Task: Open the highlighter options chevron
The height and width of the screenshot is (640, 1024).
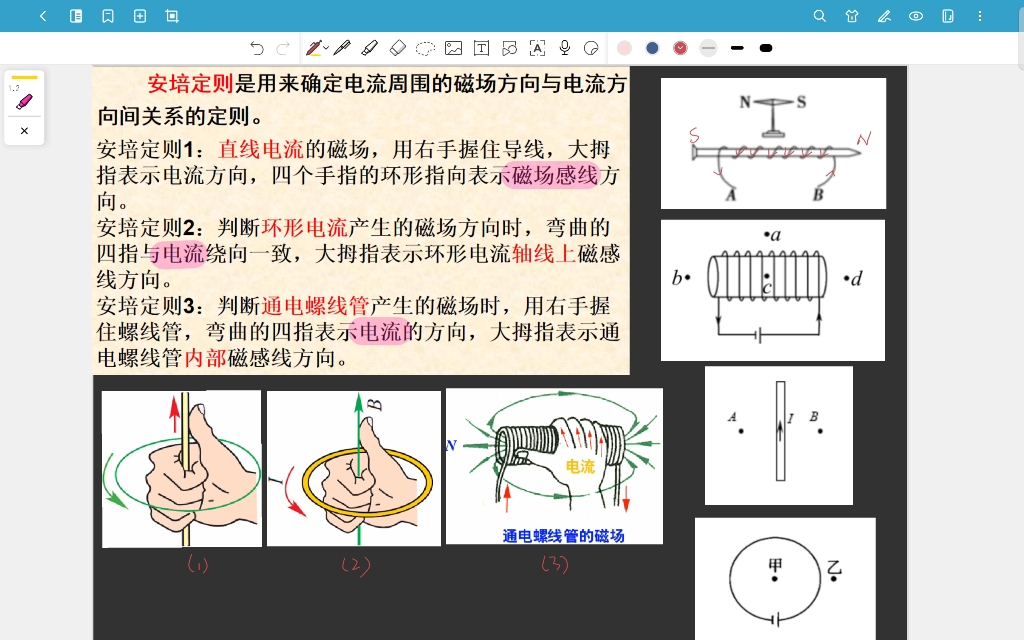Action: (x=325, y=47)
